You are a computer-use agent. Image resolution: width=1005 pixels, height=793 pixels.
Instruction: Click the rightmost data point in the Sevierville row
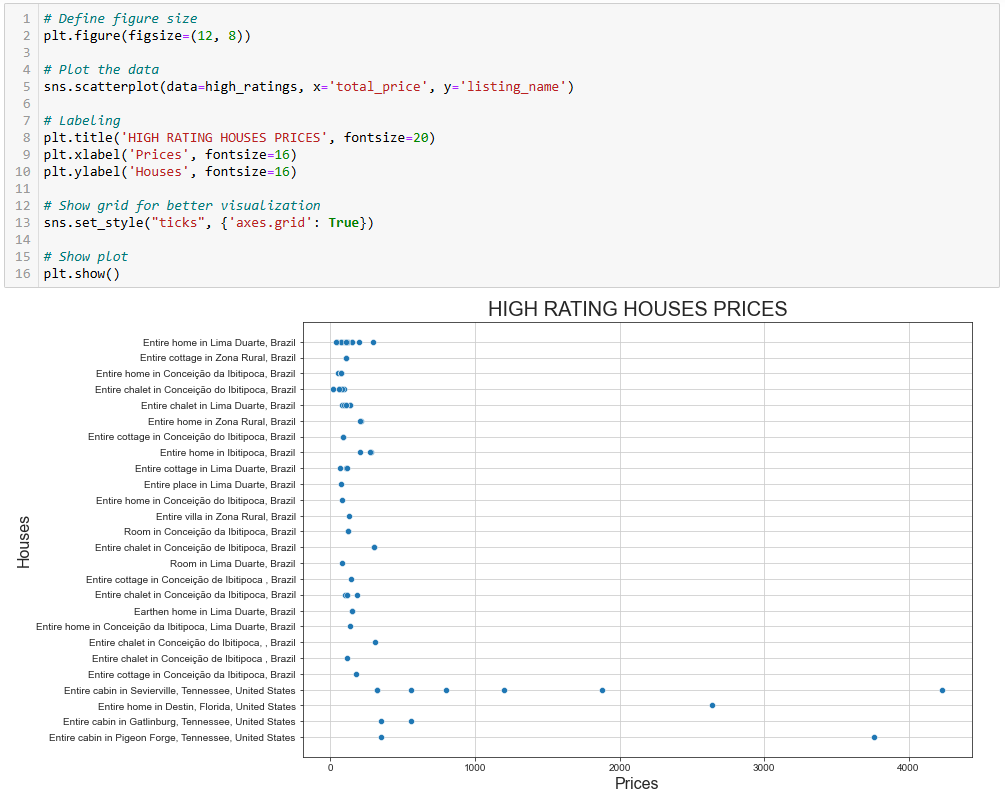click(942, 690)
